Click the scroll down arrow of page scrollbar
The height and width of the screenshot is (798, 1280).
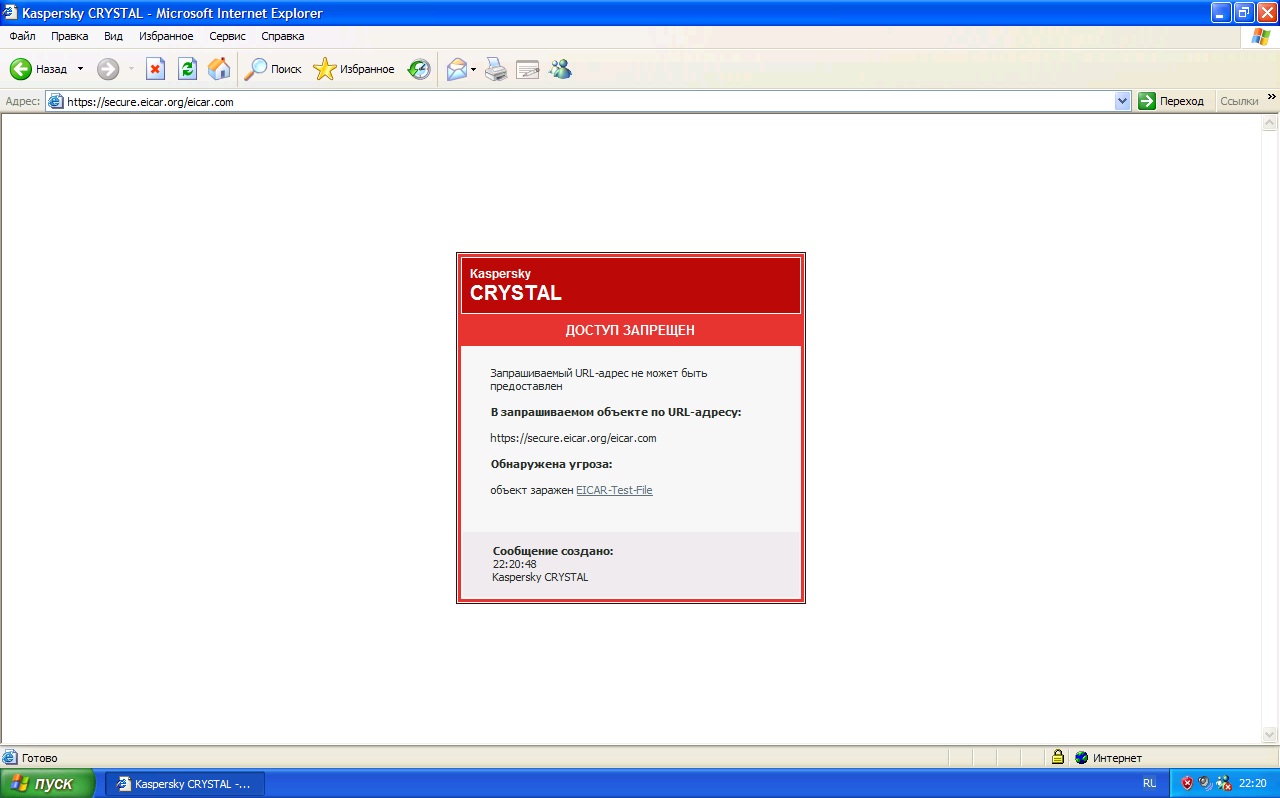click(1270, 735)
